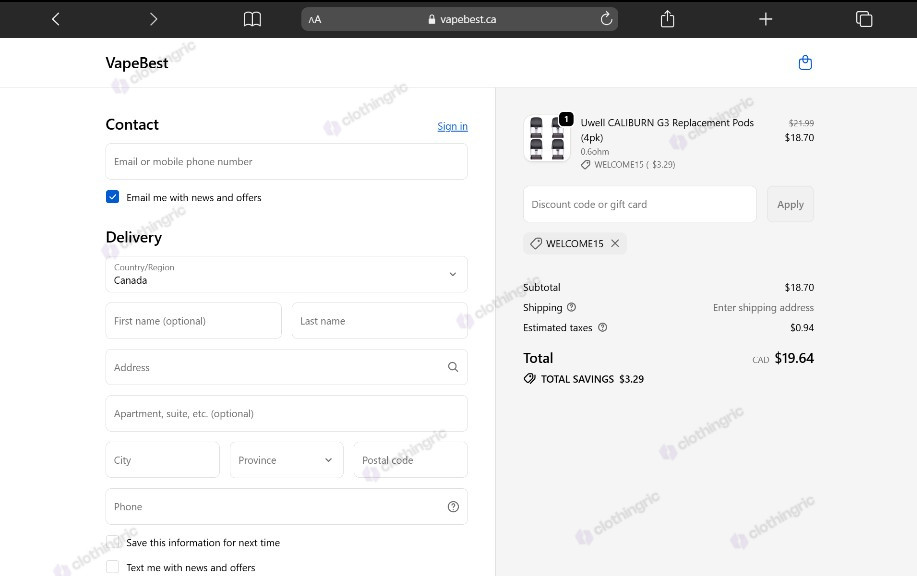Click the address search magnifier icon
This screenshot has width=917, height=576.
coord(453,367)
